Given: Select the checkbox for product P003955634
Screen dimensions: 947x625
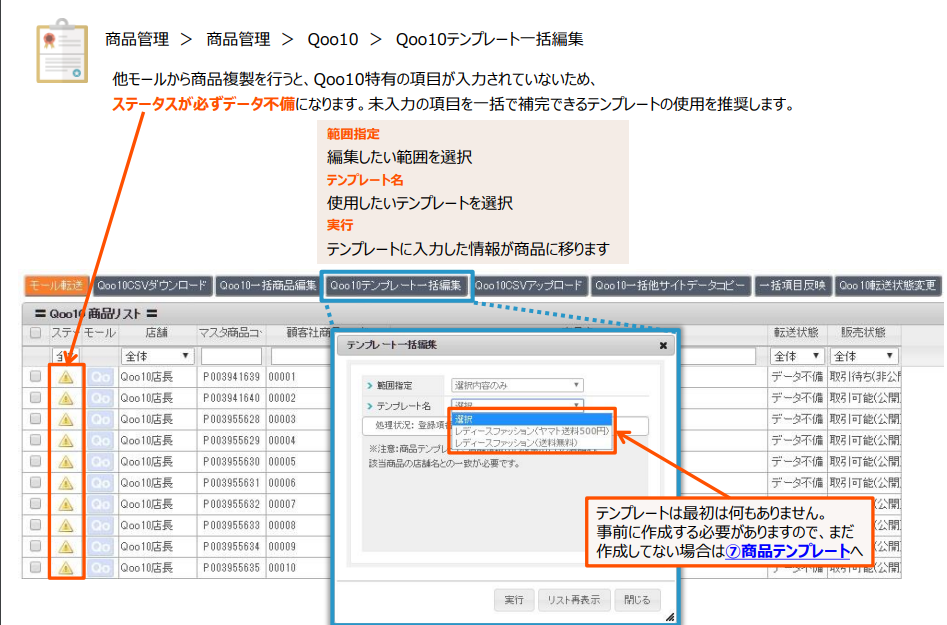Looking at the screenshot, I should [x=36, y=546].
